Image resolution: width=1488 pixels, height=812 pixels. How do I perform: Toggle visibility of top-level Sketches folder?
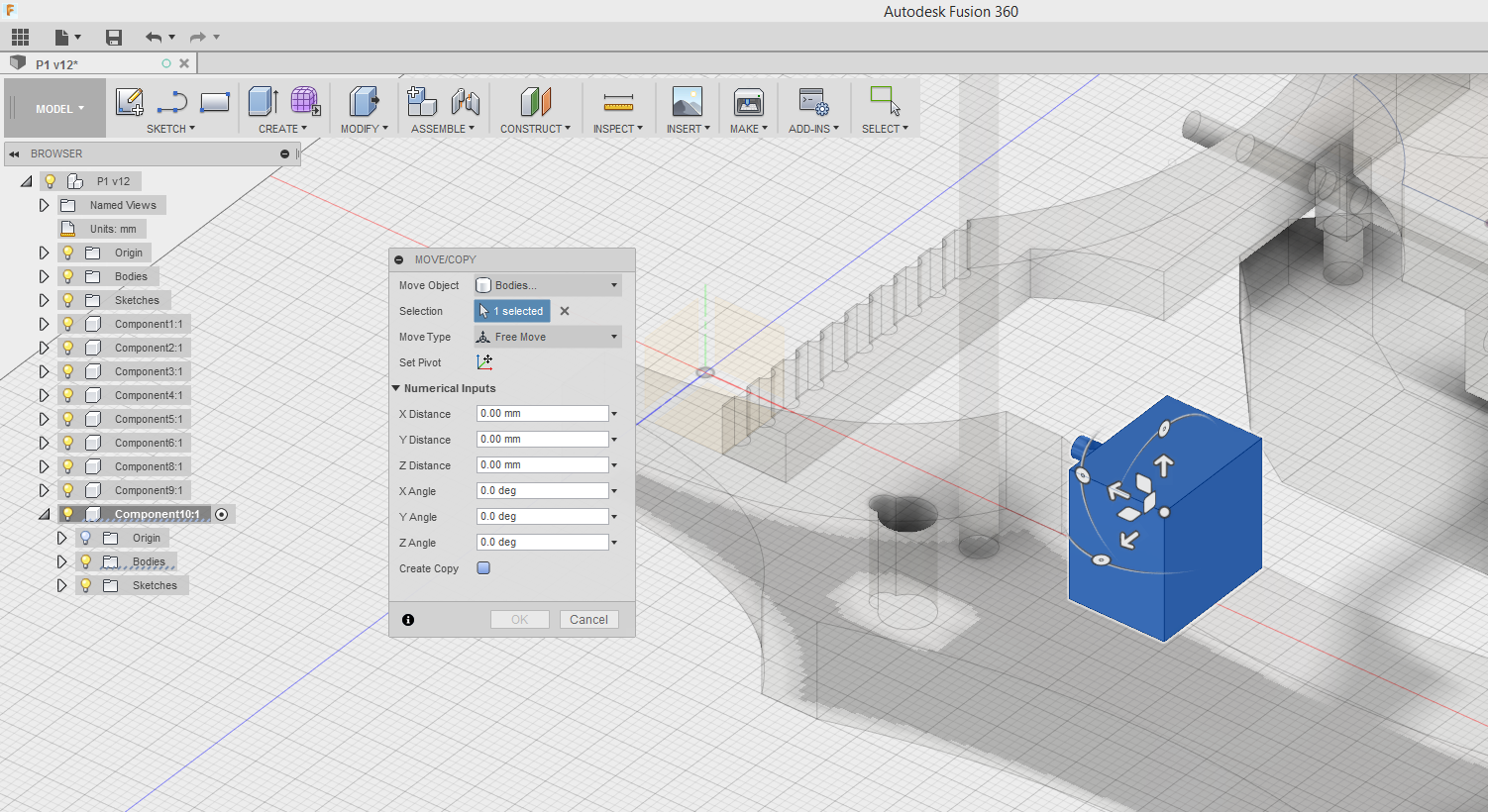[x=68, y=300]
